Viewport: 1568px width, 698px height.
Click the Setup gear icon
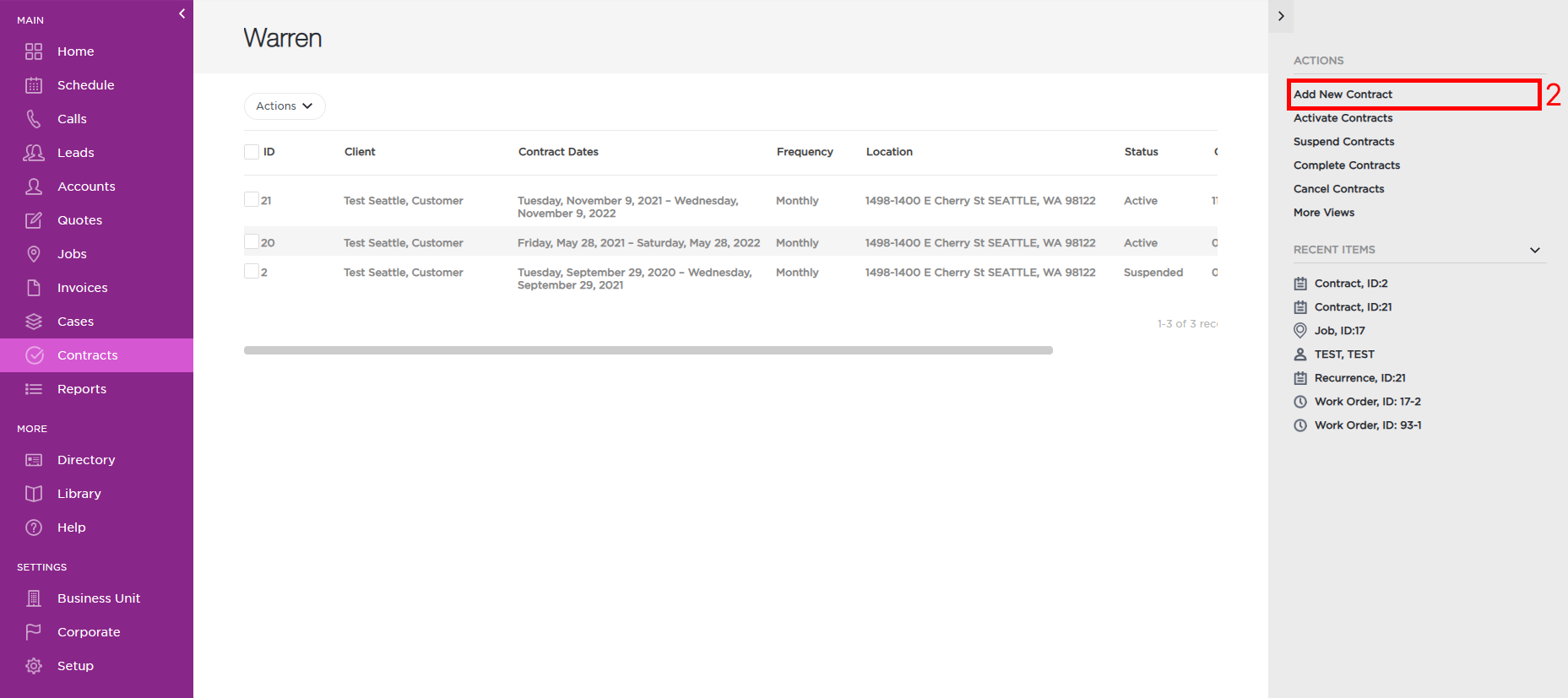tap(34, 666)
